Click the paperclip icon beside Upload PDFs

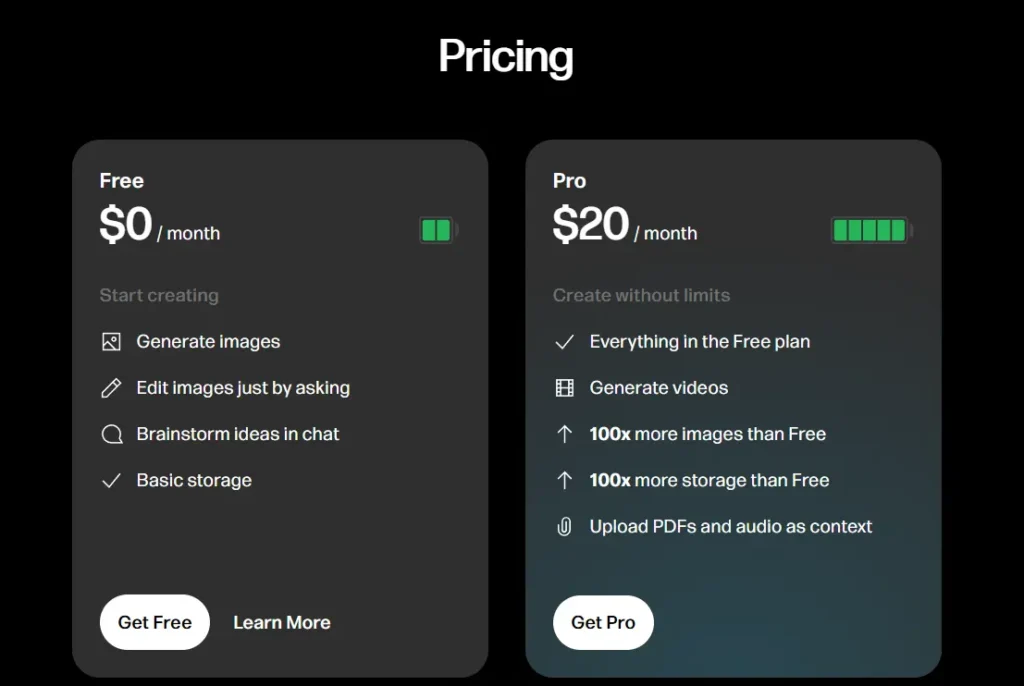565,527
